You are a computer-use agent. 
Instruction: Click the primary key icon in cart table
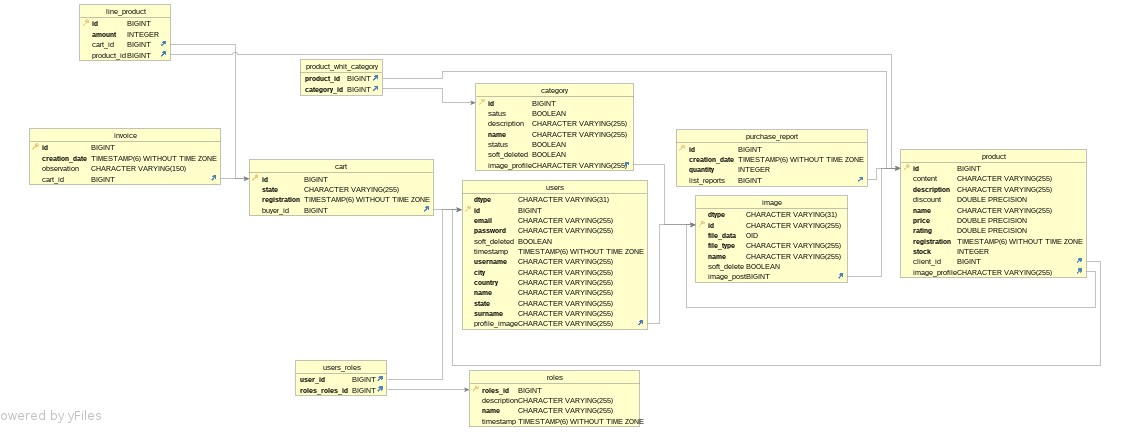pos(255,178)
